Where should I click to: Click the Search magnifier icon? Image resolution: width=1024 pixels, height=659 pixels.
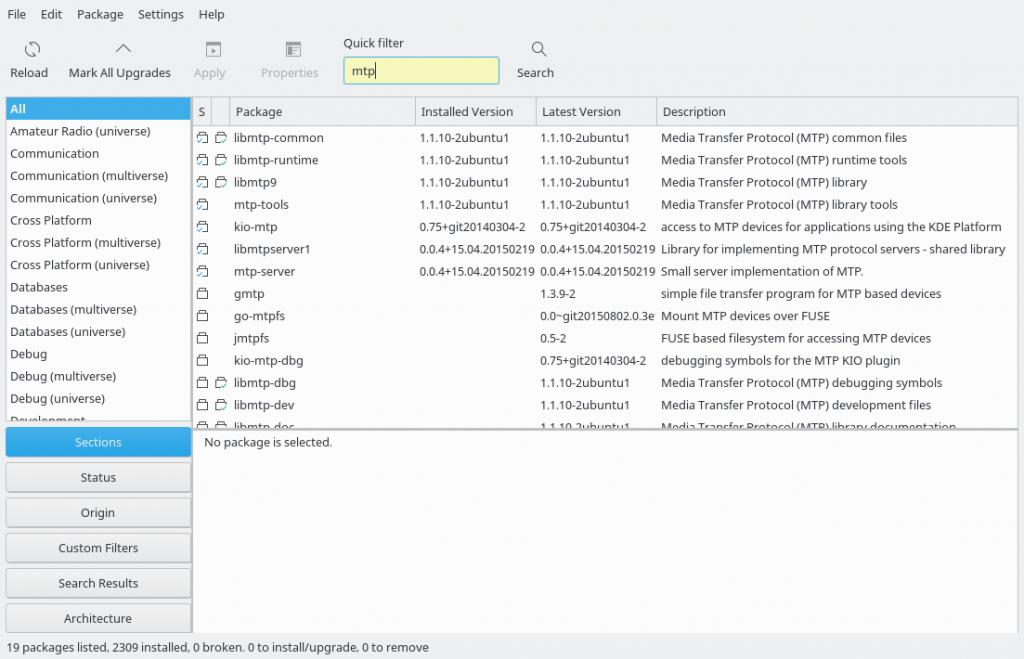click(x=538, y=50)
